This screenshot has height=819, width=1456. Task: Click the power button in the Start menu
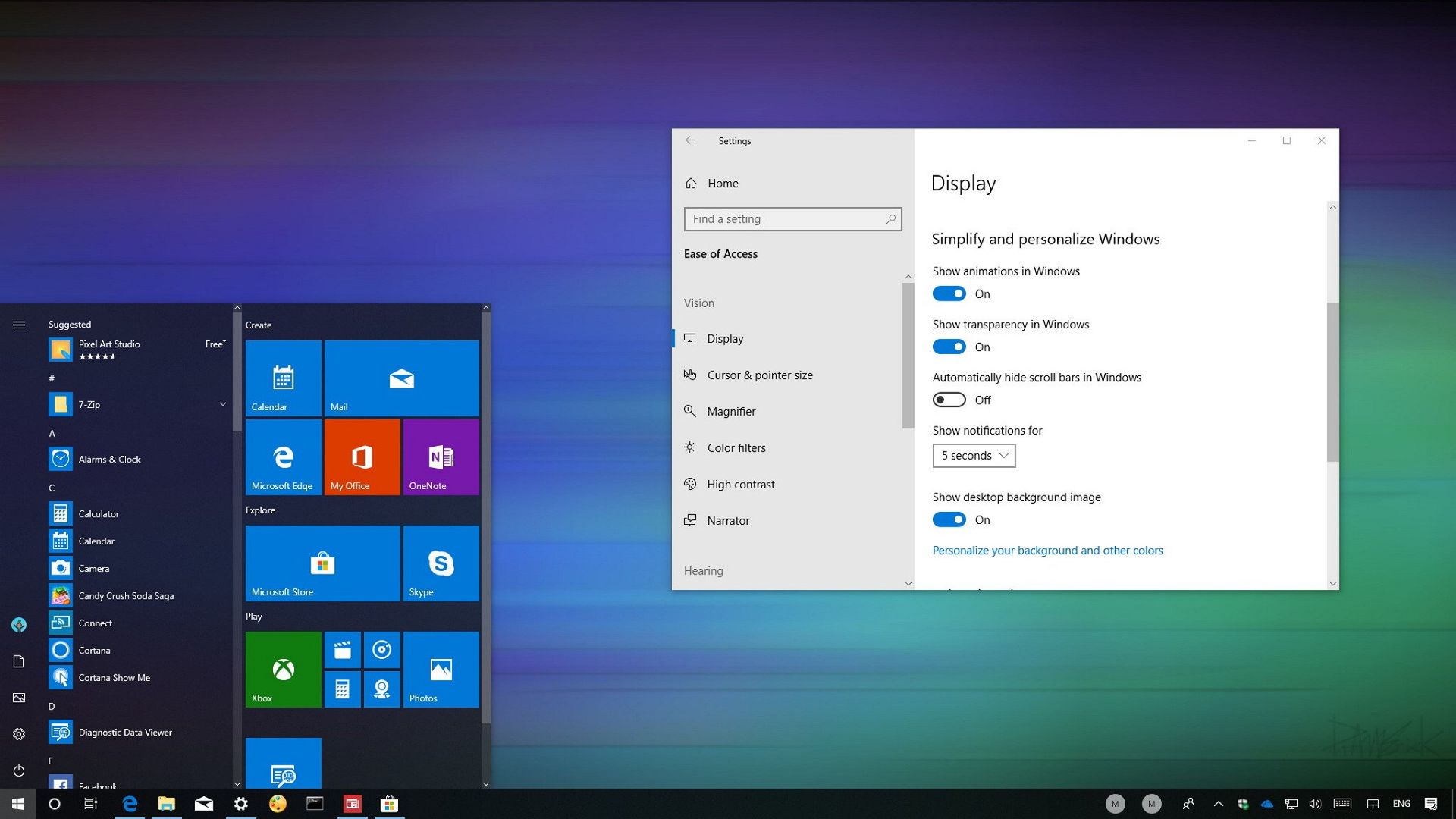[x=18, y=771]
